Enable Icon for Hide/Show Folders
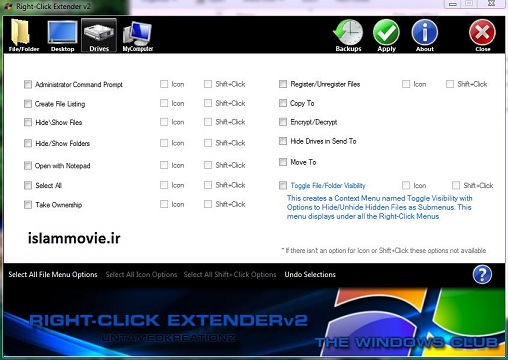Image resolution: width=508 pixels, height=360 pixels. (x=164, y=143)
